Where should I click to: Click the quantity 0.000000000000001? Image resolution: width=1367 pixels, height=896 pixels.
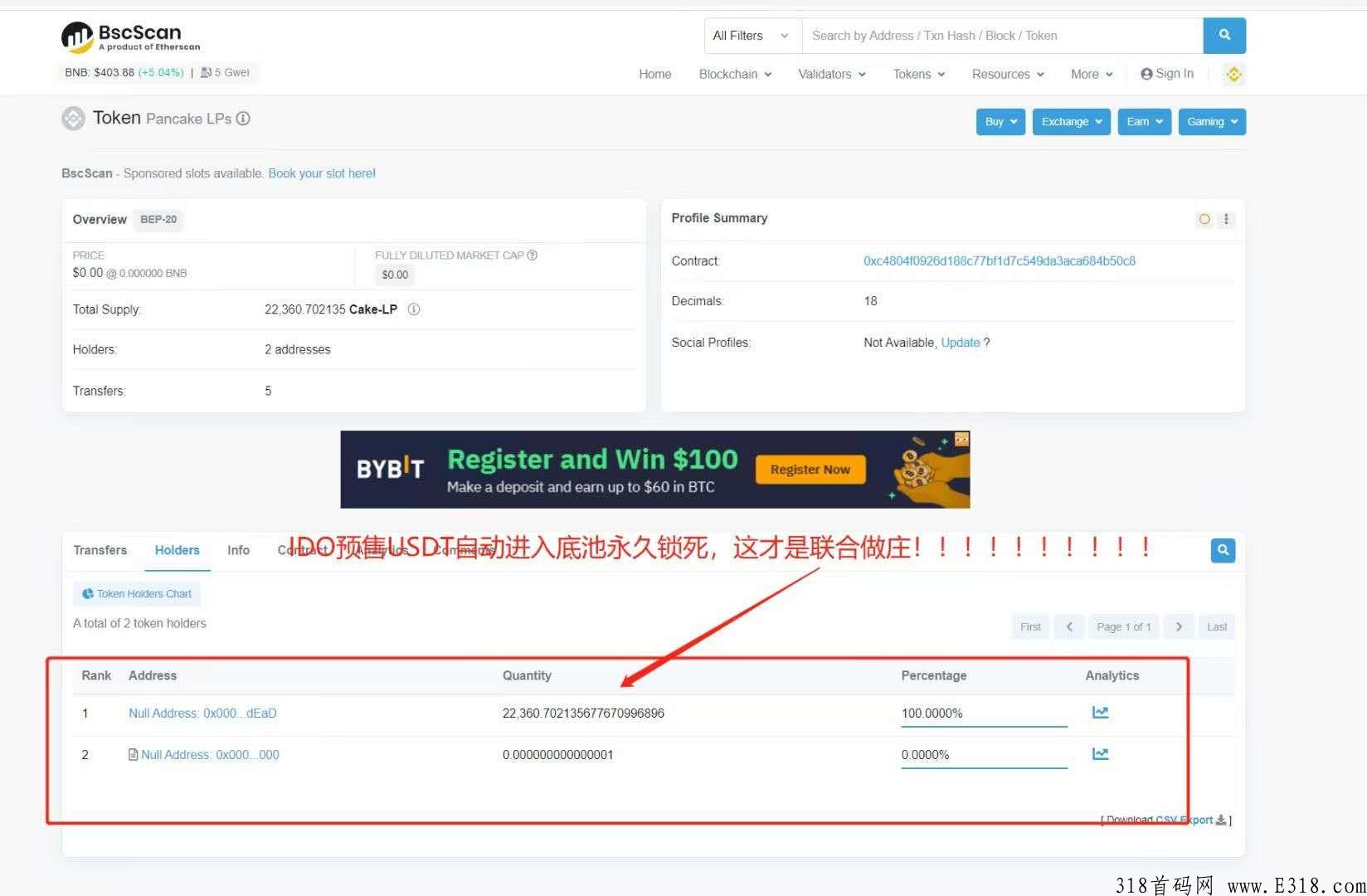(x=558, y=755)
